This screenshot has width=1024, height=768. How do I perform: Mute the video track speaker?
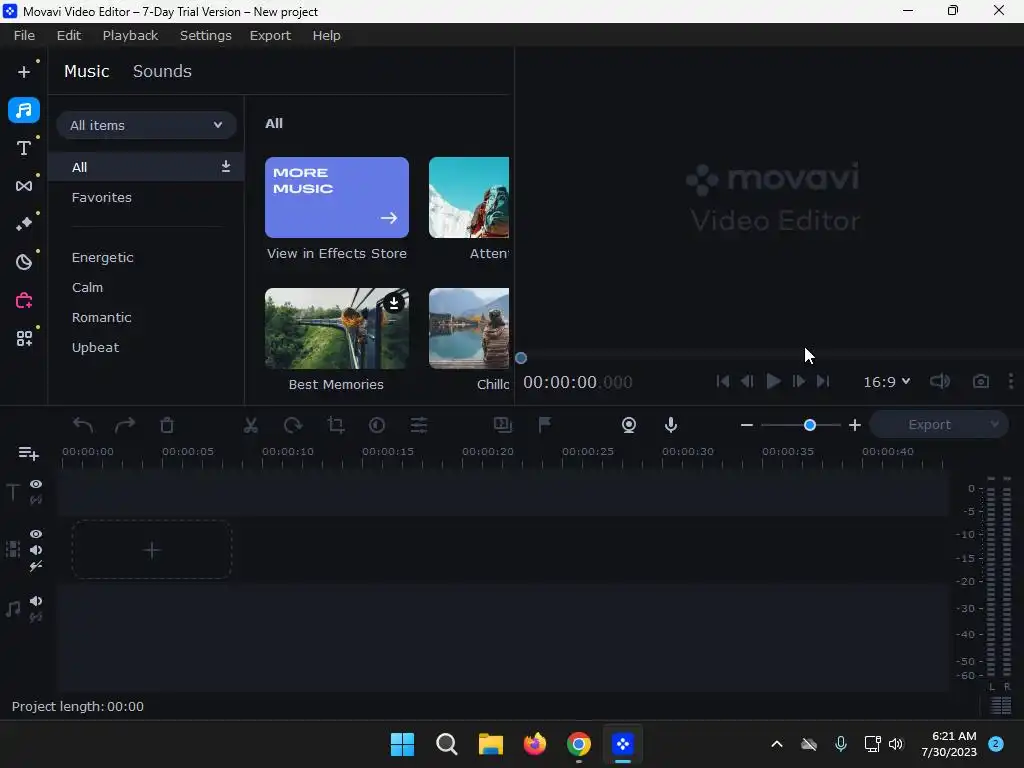36,550
